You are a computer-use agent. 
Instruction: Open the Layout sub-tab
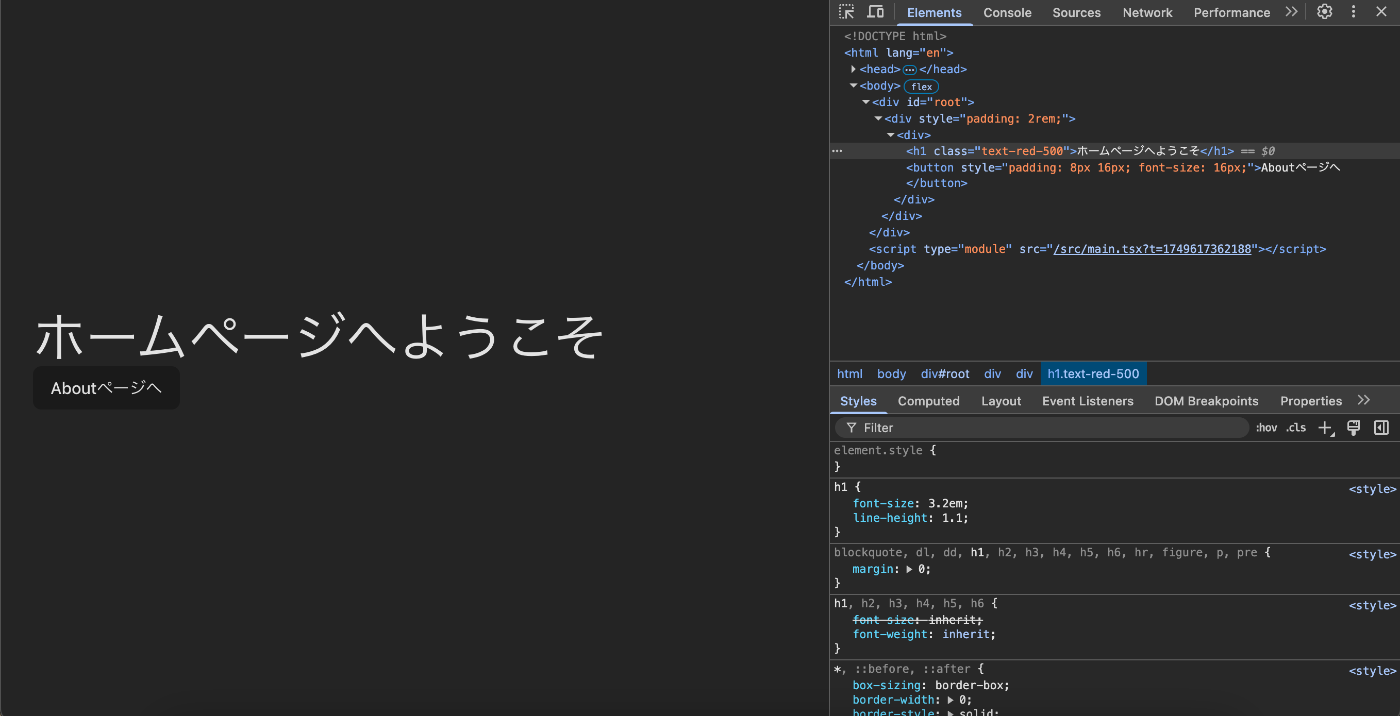[1001, 401]
